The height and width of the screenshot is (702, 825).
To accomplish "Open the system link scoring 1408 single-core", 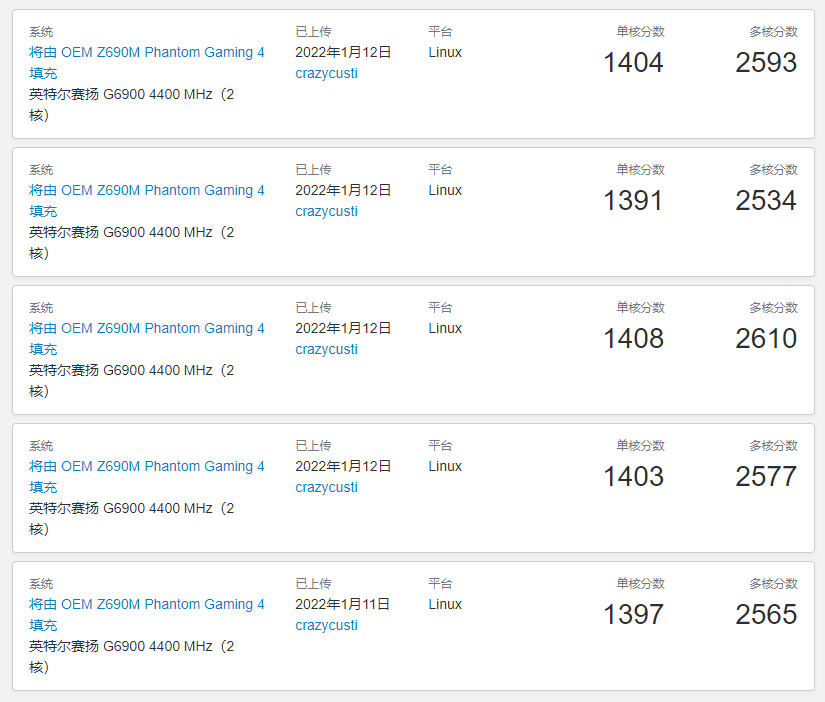I will pos(146,328).
